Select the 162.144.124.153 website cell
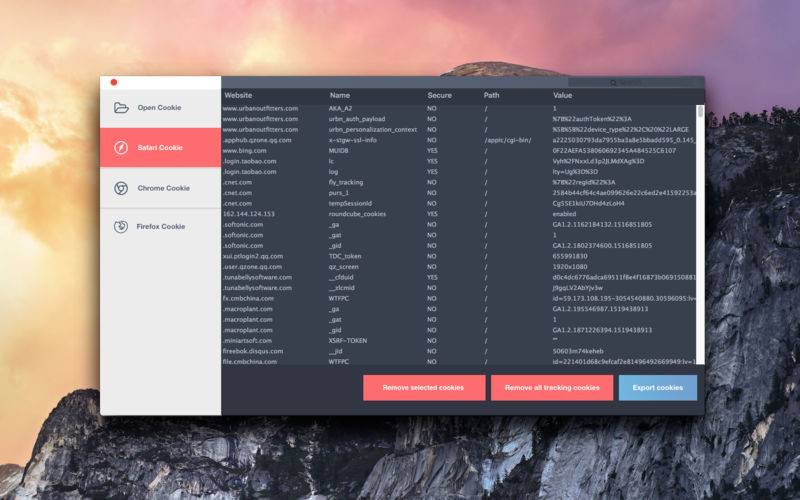 click(x=249, y=214)
